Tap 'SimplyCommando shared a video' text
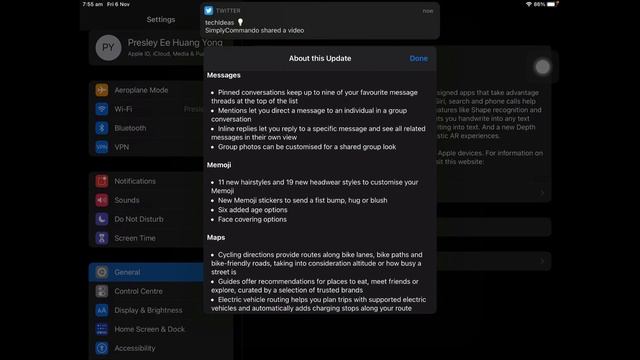 click(254, 31)
